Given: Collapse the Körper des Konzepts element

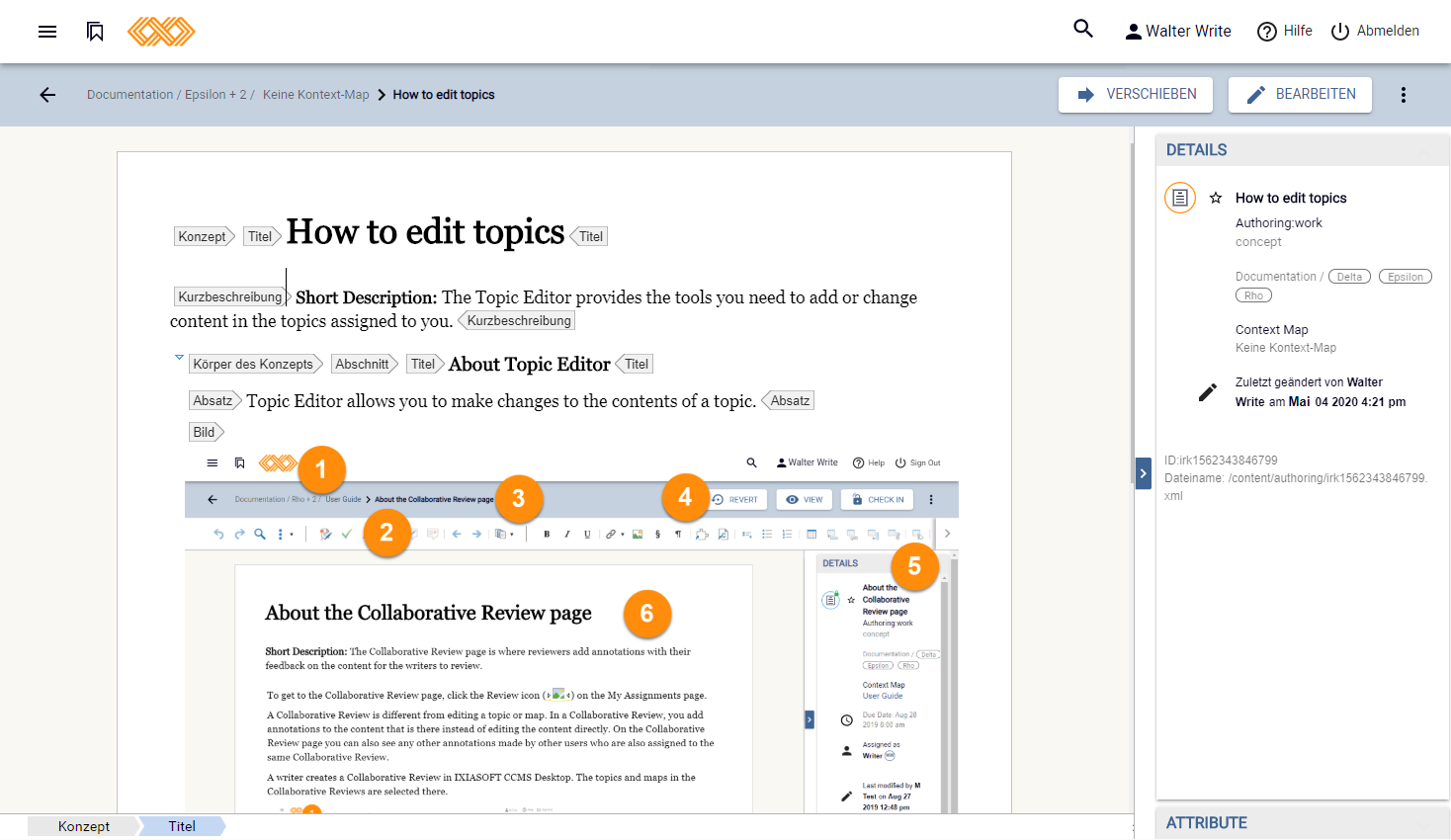Looking at the screenshot, I should click(179, 357).
